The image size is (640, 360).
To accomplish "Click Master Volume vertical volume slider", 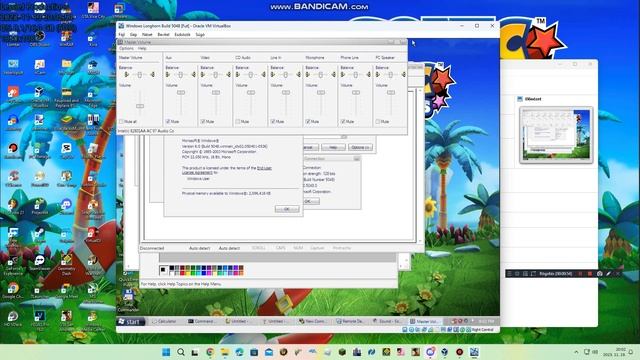I will [x=140, y=106].
